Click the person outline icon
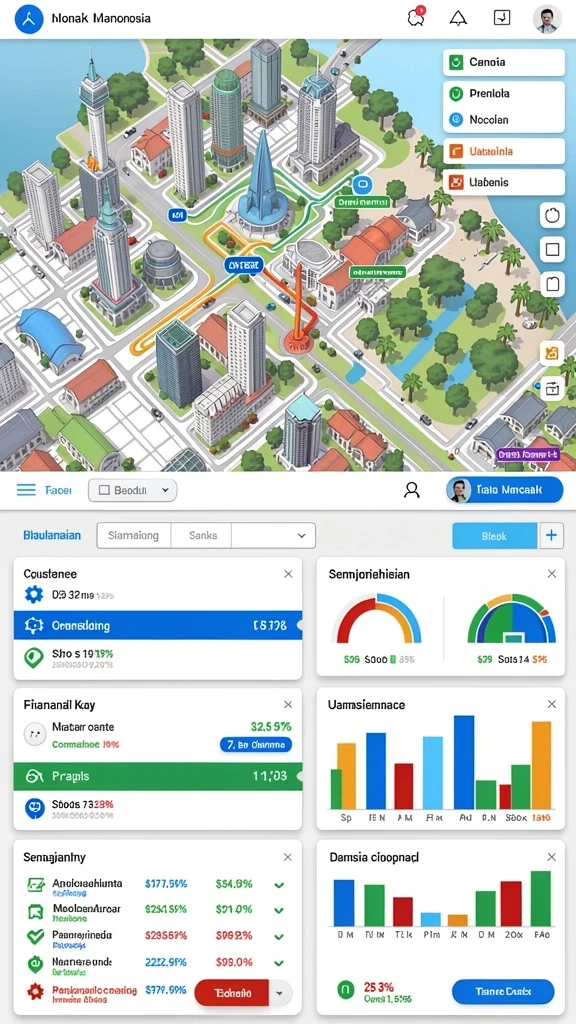The width and height of the screenshot is (576, 1024). (x=411, y=490)
